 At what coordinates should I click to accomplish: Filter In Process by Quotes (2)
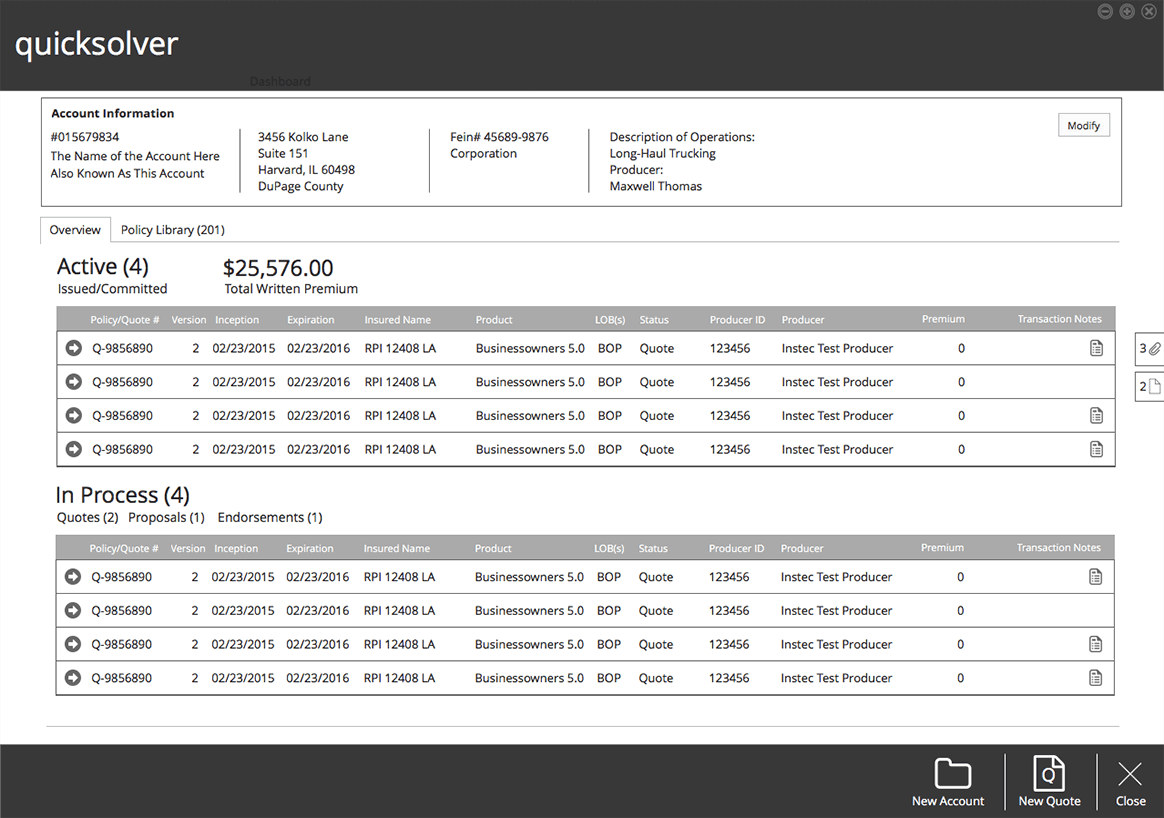click(x=87, y=518)
